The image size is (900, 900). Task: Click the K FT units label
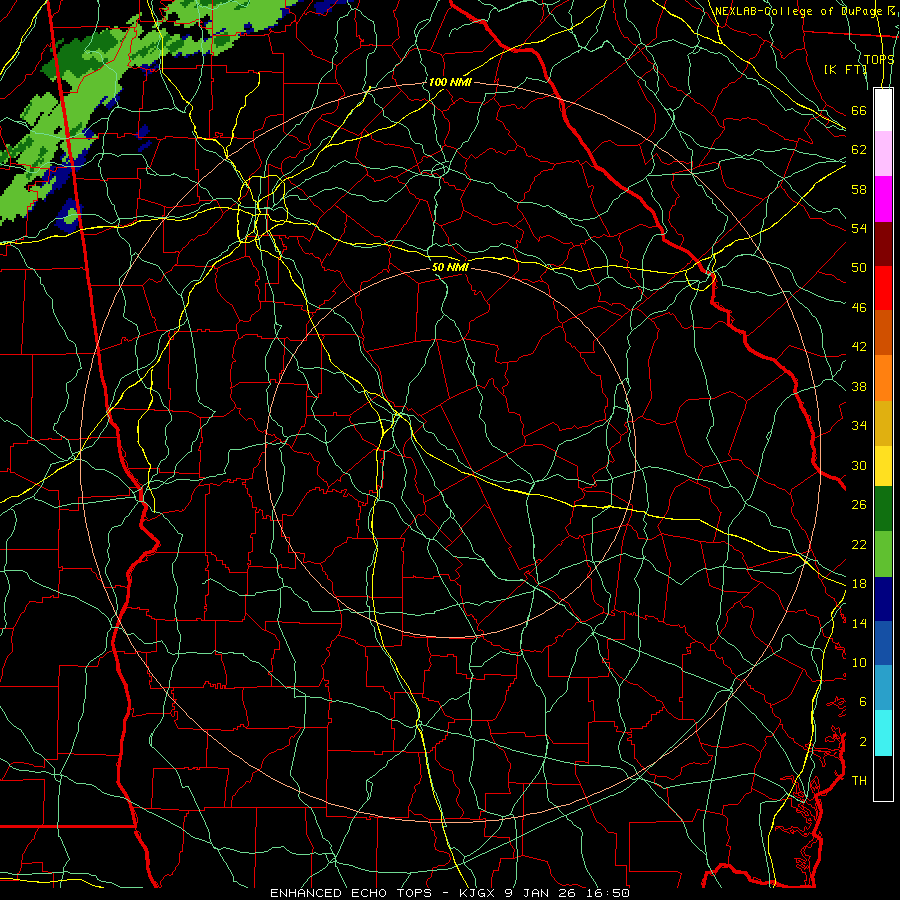coord(845,69)
